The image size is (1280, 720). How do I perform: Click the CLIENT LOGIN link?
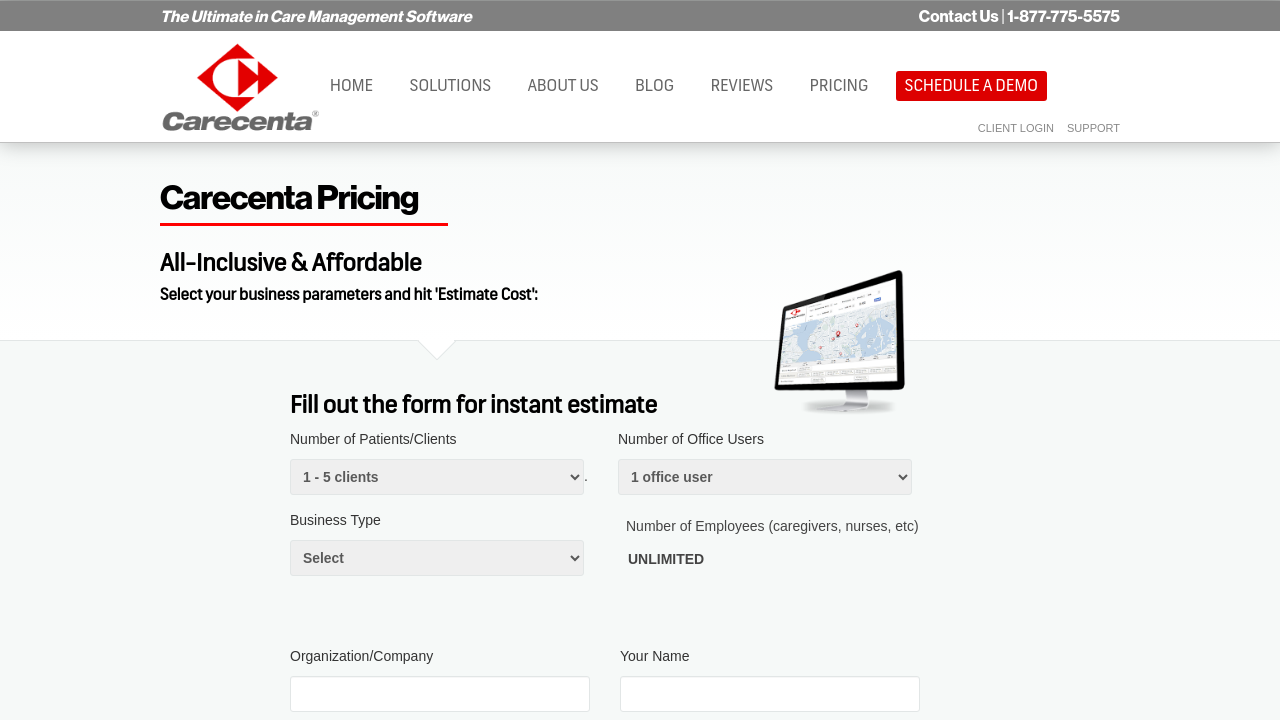tap(1015, 128)
